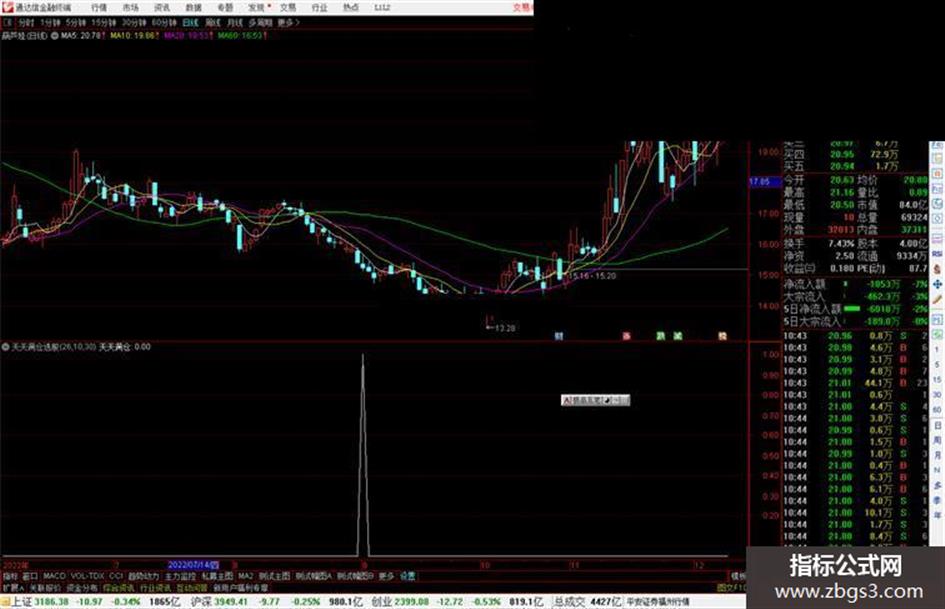Open the 资讯 menu
Viewport: 945px width, 609px height.
162,7
